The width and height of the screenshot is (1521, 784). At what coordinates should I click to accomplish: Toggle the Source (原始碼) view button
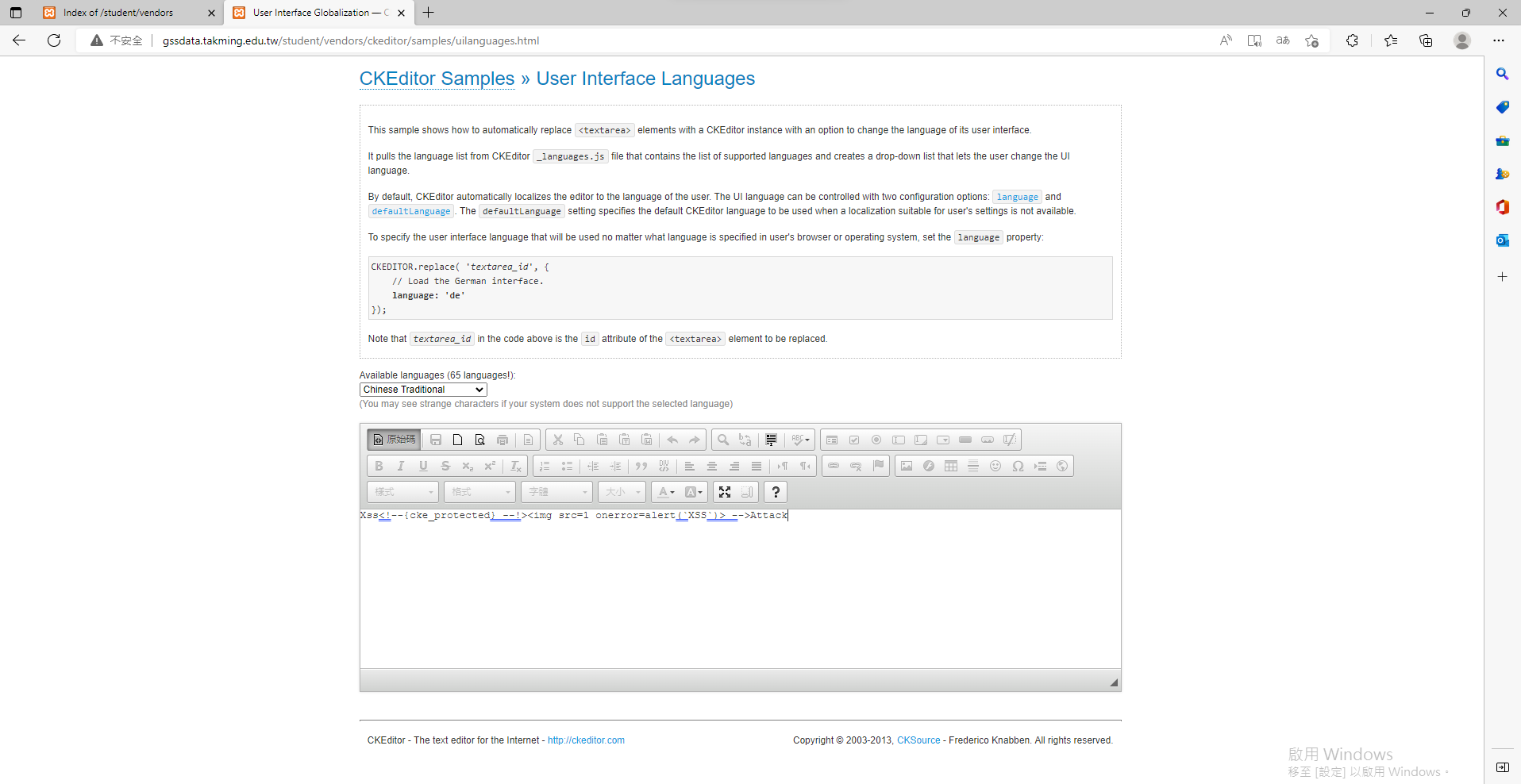pyautogui.click(x=395, y=440)
